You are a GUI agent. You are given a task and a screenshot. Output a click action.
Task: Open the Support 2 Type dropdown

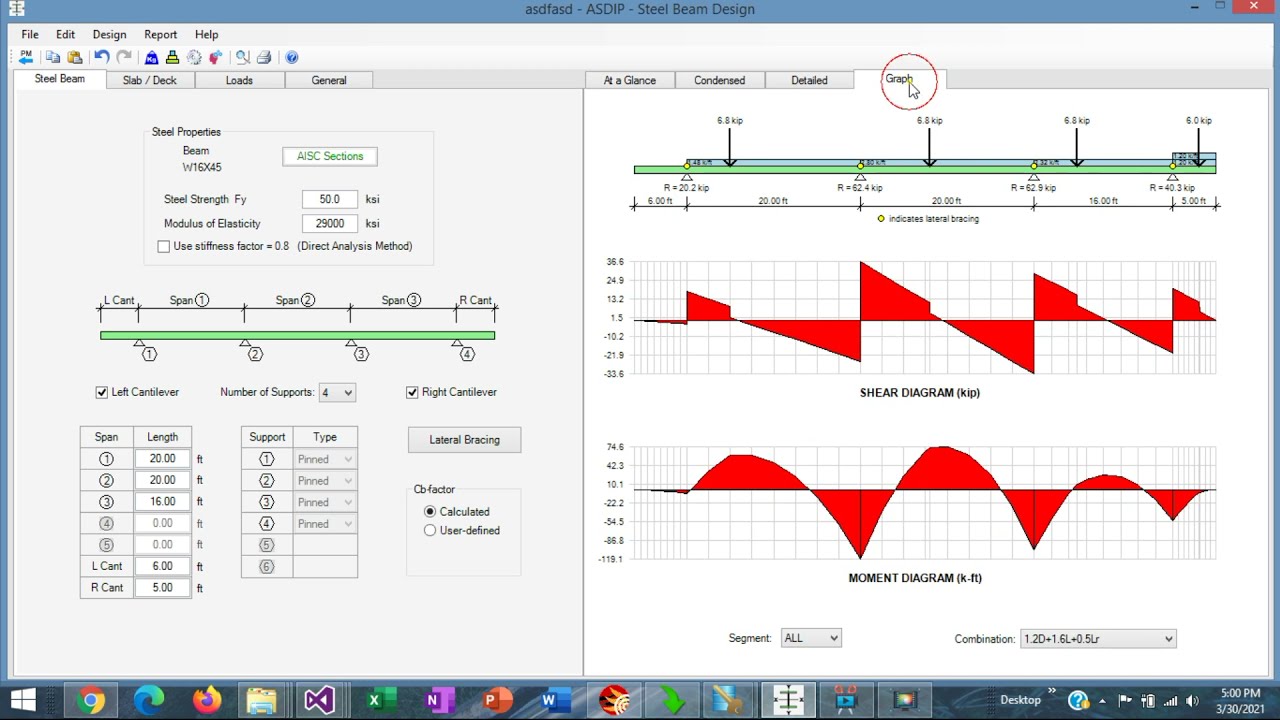(325, 481)
